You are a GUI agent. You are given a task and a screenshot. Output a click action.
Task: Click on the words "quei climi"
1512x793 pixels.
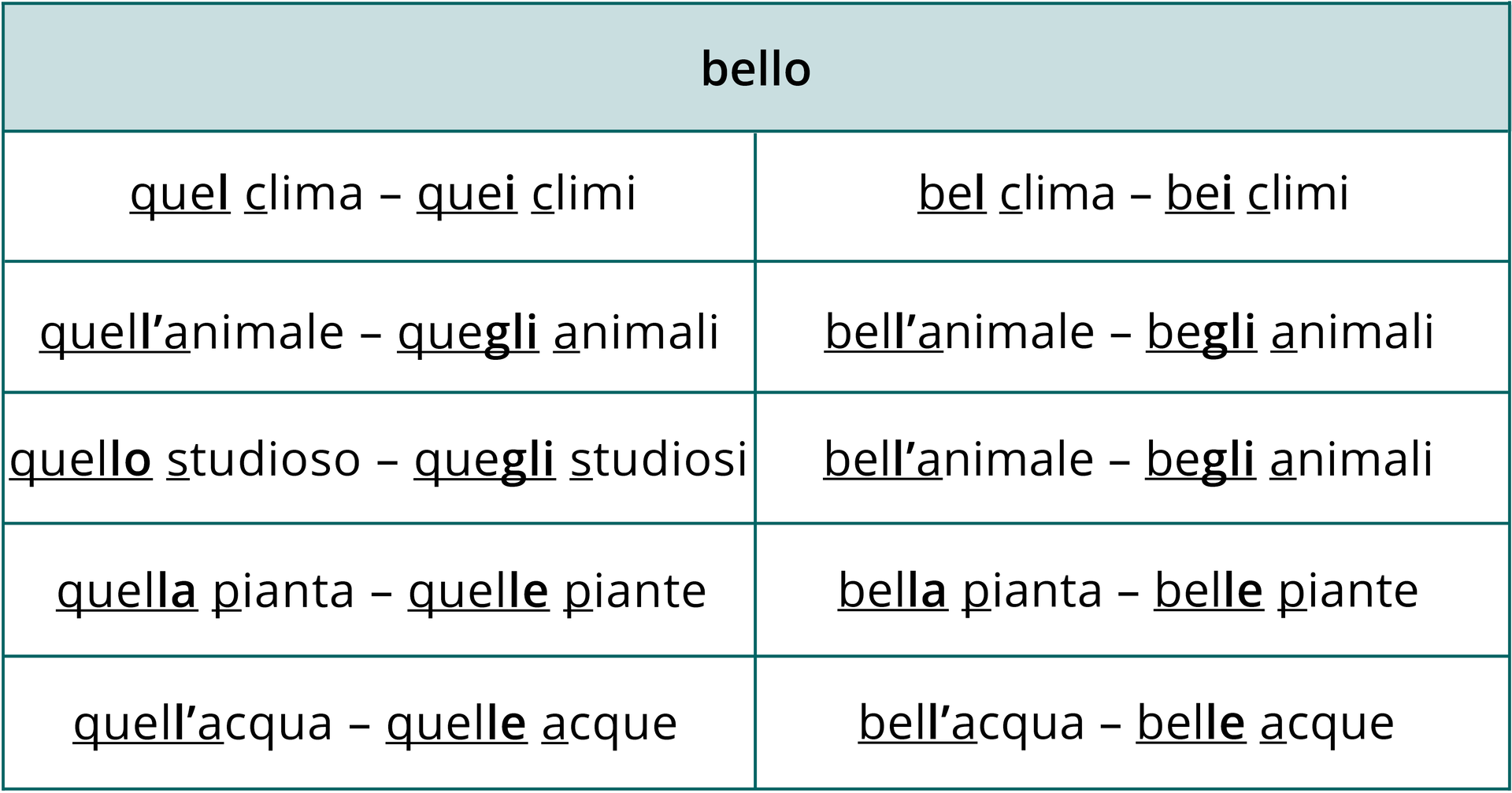pyautogui.click(x=526, y=194)
